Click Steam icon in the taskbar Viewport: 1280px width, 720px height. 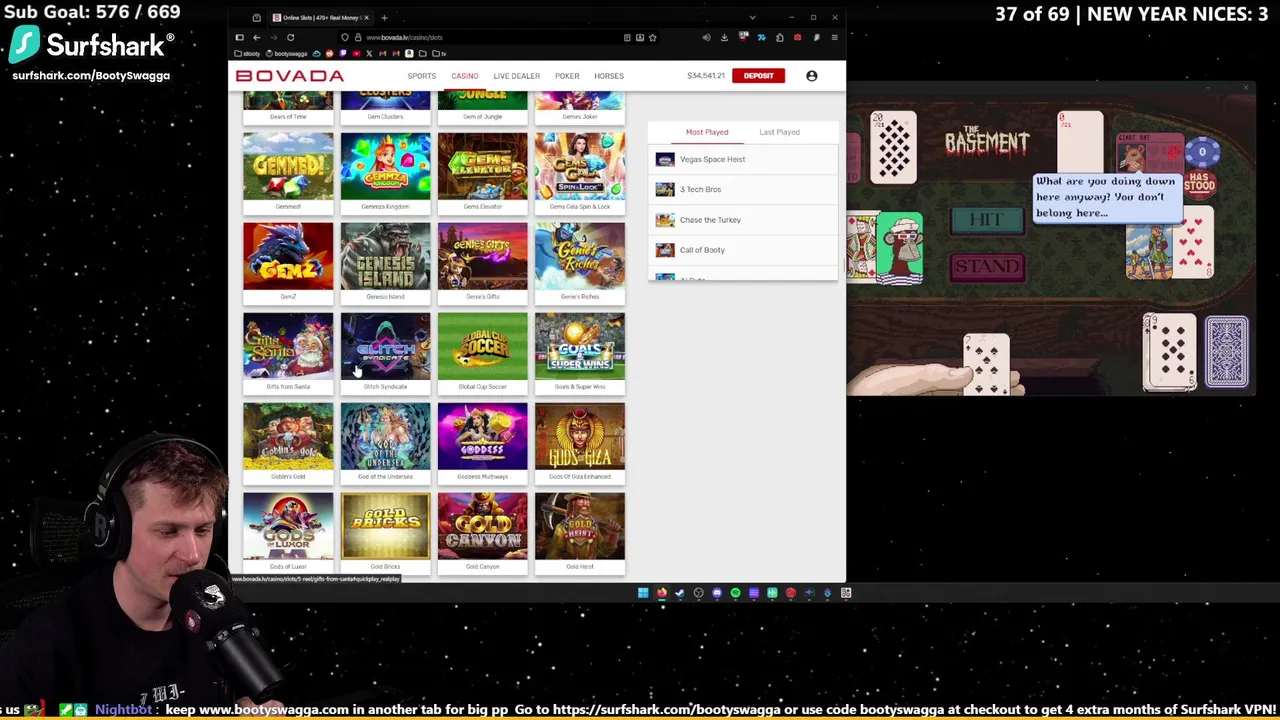tap(679, 593)
